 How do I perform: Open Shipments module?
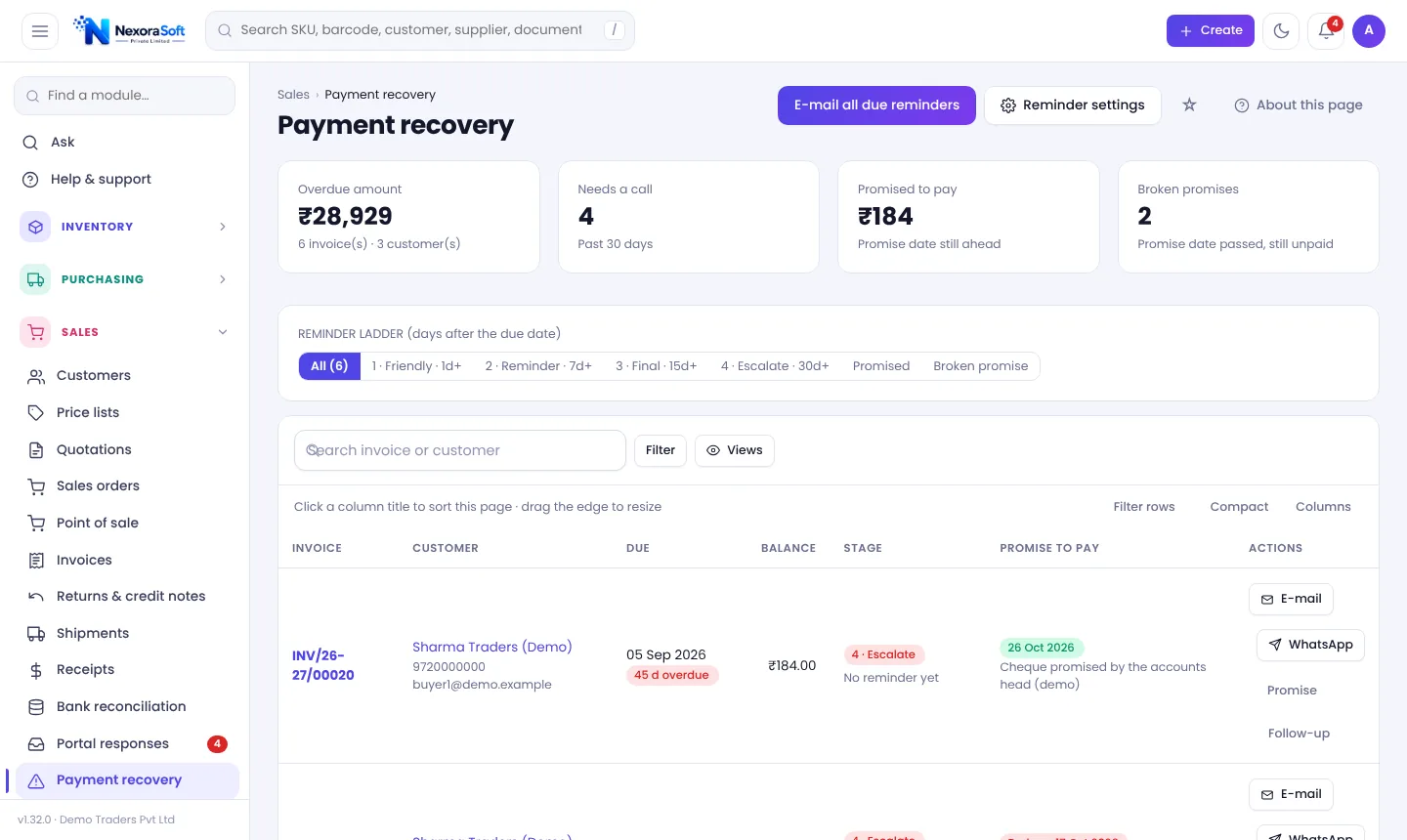pos(125,633)
